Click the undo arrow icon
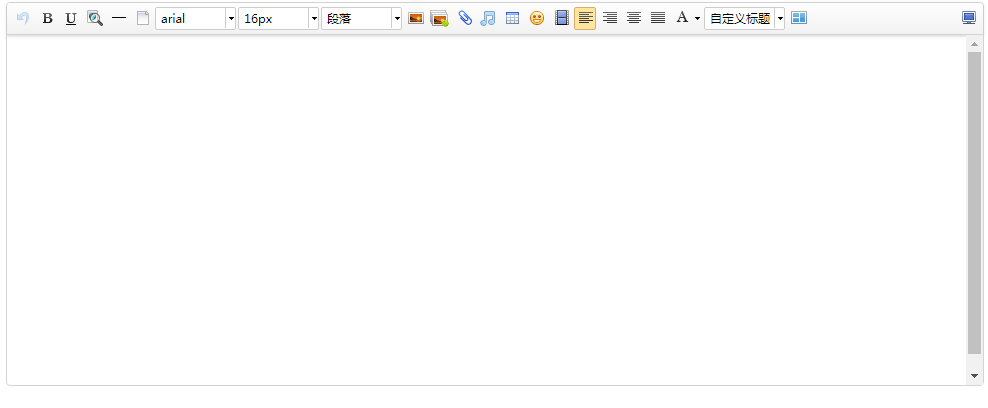This screenshot has height=408, width=988. 23,18
